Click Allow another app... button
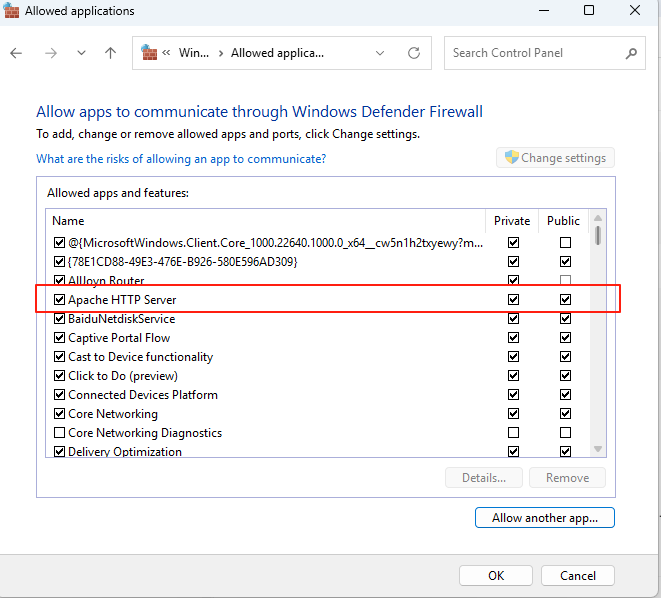 click(545, 518)
